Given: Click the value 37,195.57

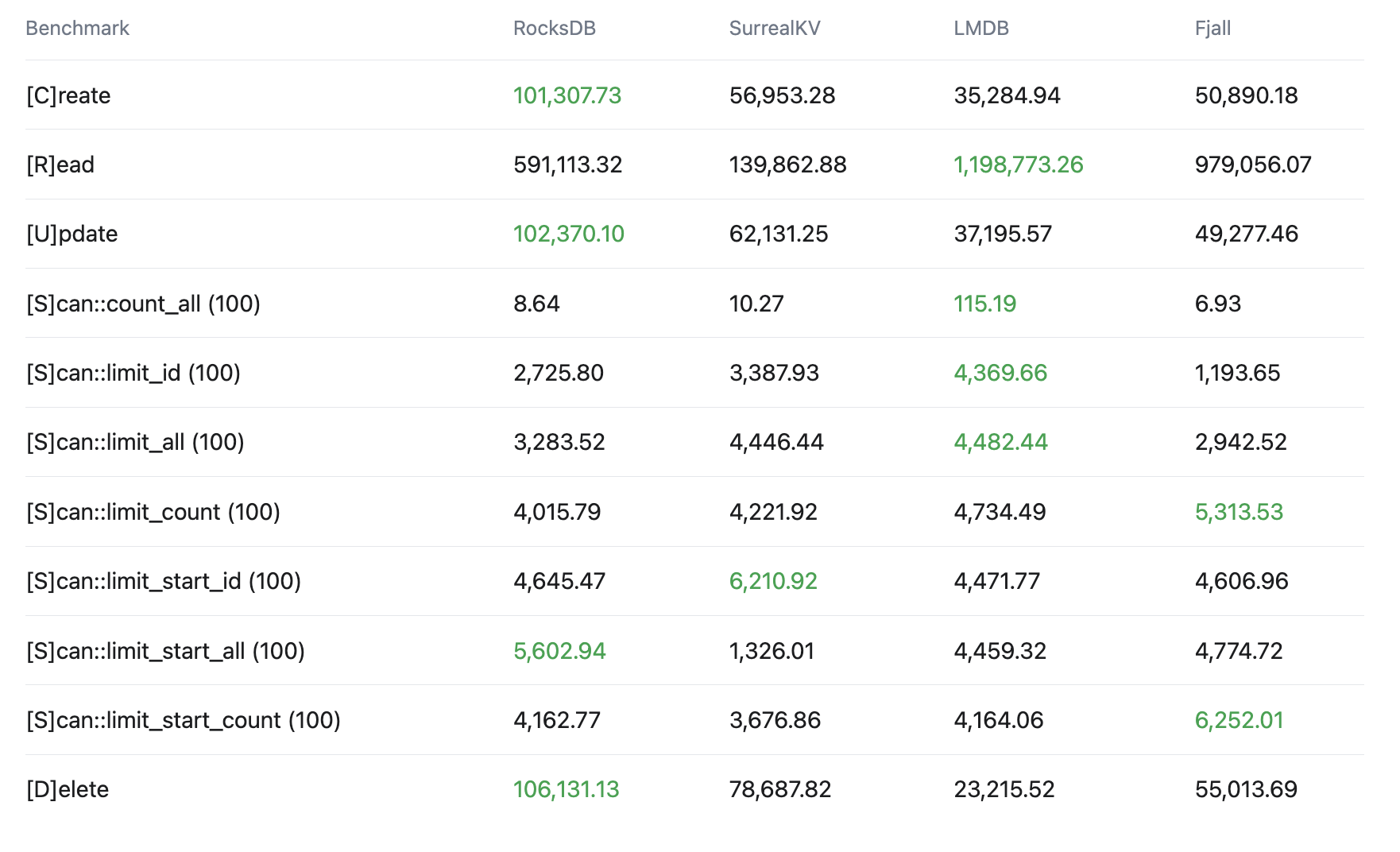Looking at the screenshot, I should [x=1003, y=234].
